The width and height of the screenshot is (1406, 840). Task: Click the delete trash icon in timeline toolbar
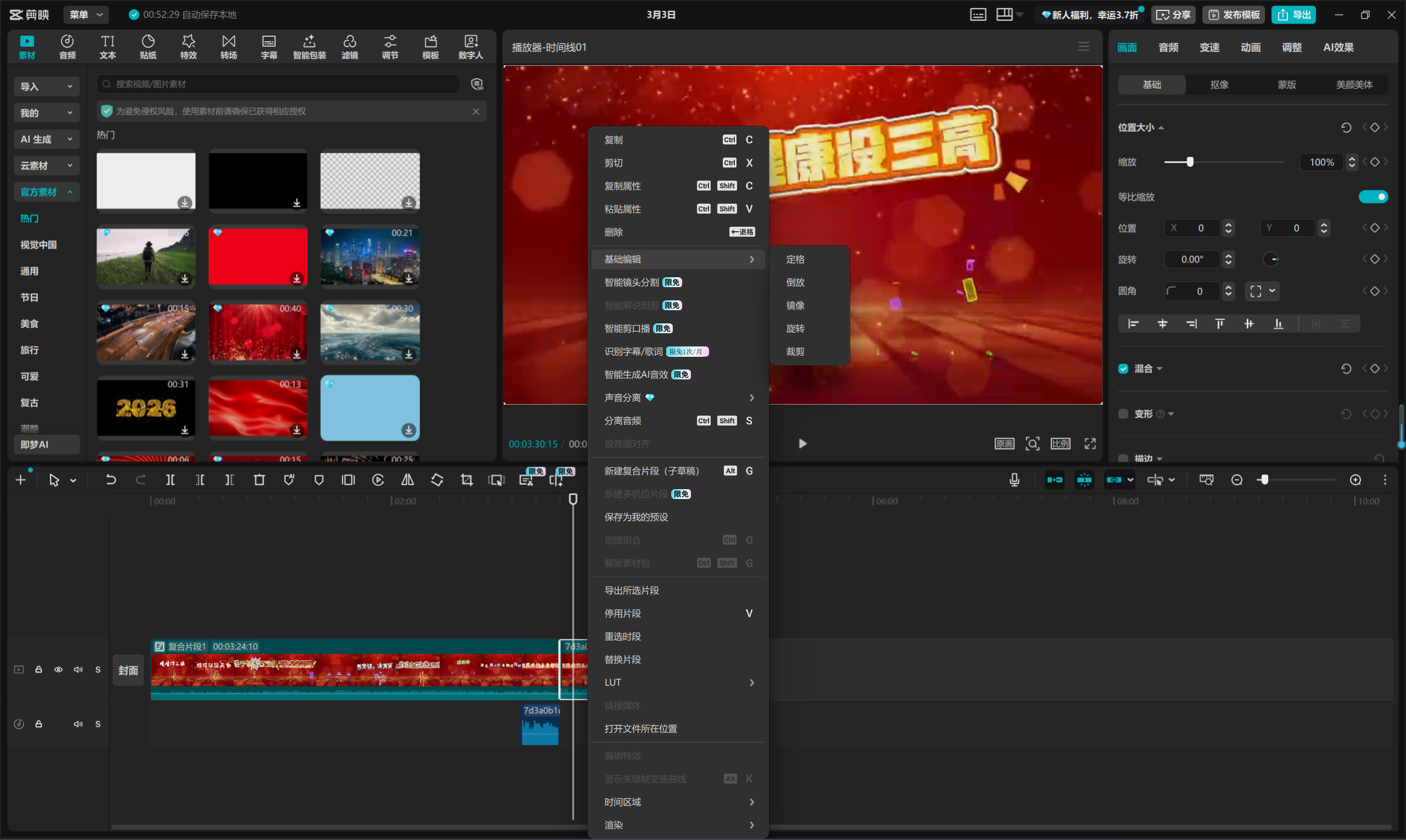click(259, 480)
